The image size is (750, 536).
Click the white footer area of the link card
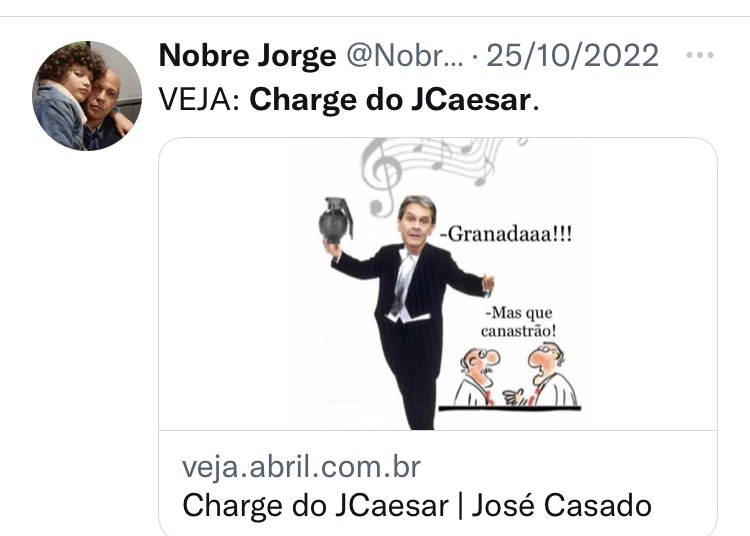(438, 483)
